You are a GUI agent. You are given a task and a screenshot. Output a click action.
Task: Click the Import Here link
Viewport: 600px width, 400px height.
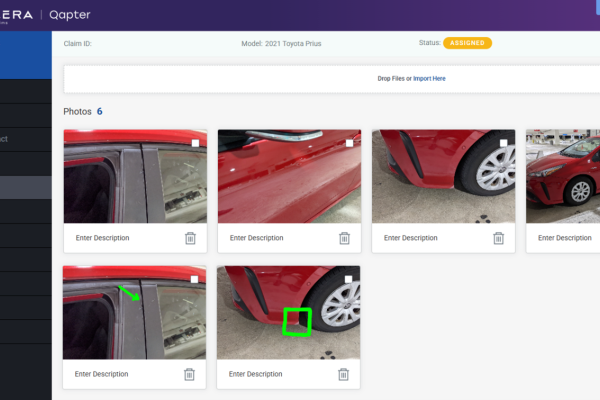tap(429, 78)
